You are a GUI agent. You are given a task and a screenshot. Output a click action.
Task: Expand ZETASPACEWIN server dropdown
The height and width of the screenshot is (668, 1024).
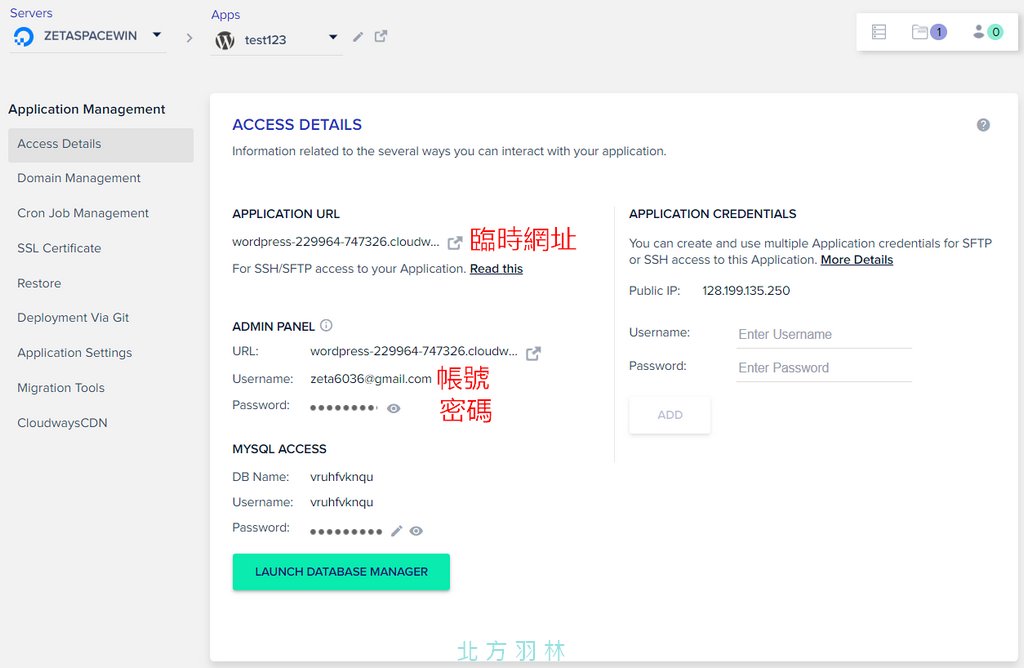(157, 35)
